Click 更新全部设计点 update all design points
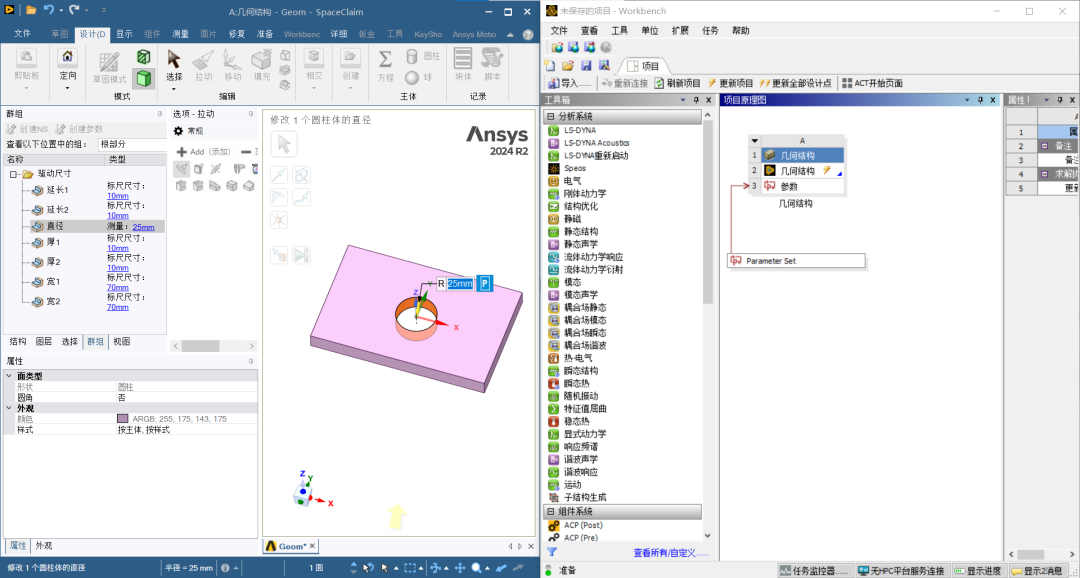Viewport: 1080px width, 578px height. pyautogui.click(x=796, y=83)
